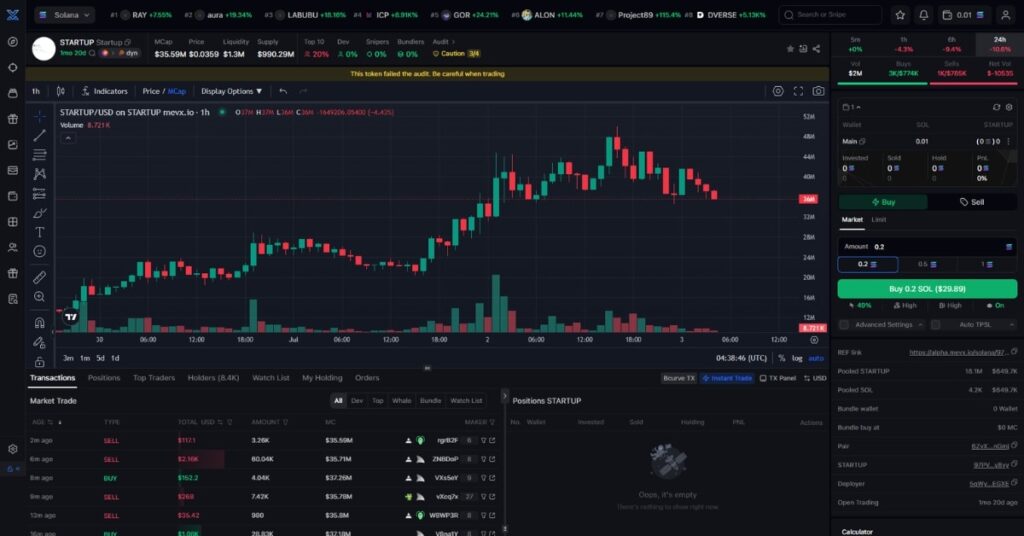This screenshot has width=1024, height=536.
Task: Select the ruler measure tool
Action: (x=40, y=277)
